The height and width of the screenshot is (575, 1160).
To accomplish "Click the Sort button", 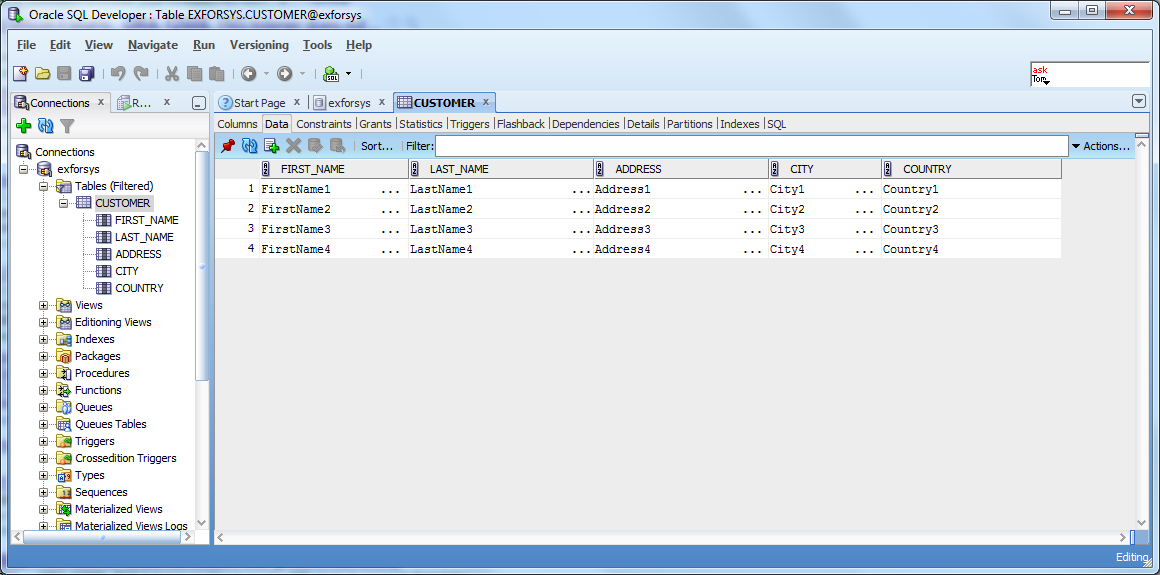I will [x=377, y=146].
